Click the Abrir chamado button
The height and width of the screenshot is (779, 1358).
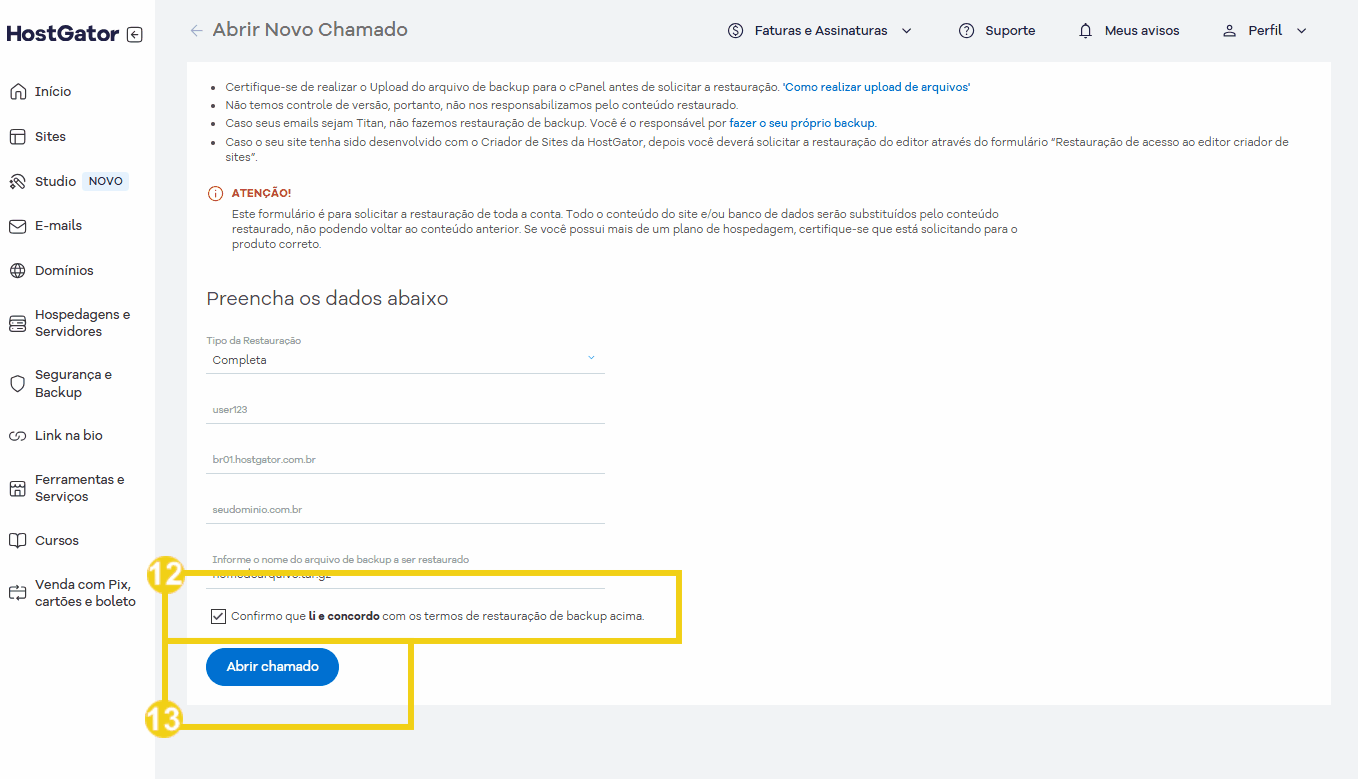[272, 667]
